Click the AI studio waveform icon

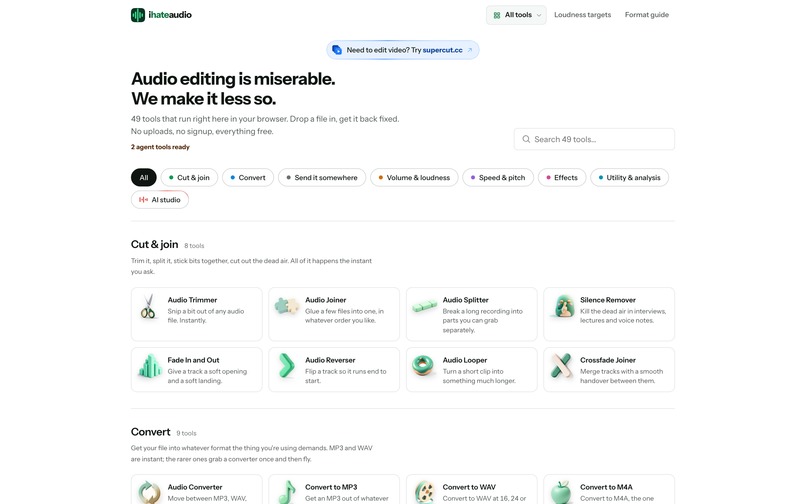[143, 200]
